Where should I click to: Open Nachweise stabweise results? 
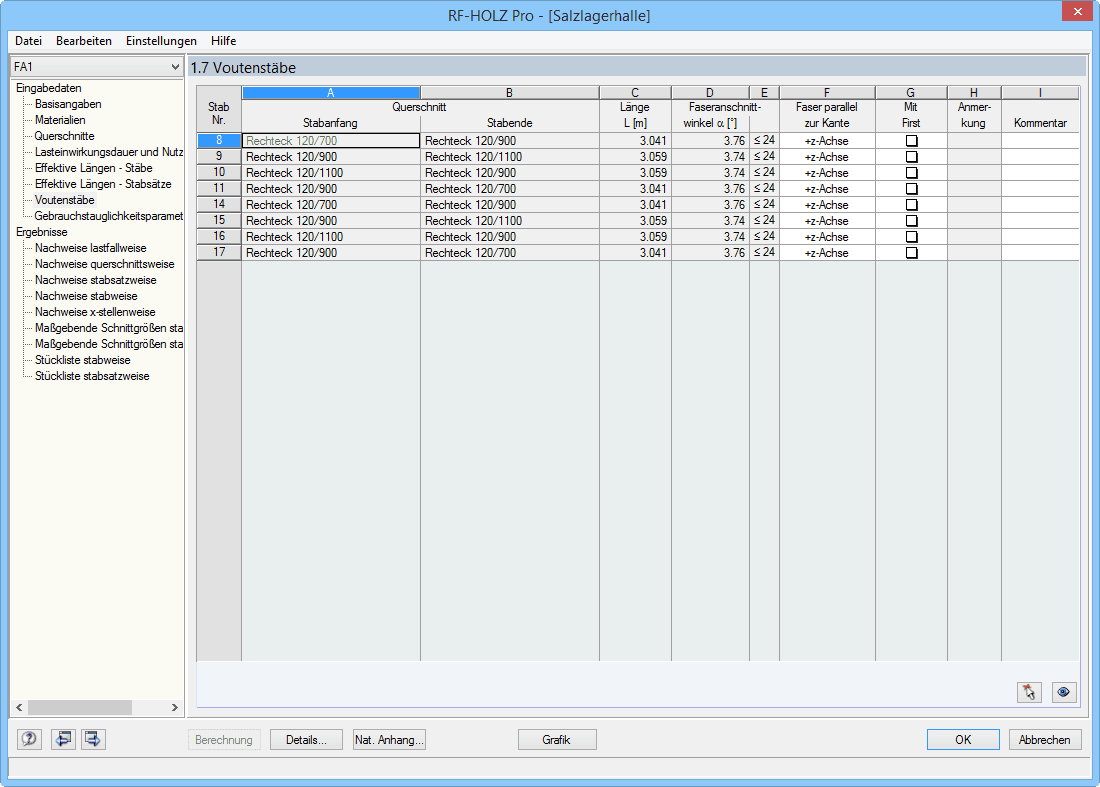[x=86, y=296]
